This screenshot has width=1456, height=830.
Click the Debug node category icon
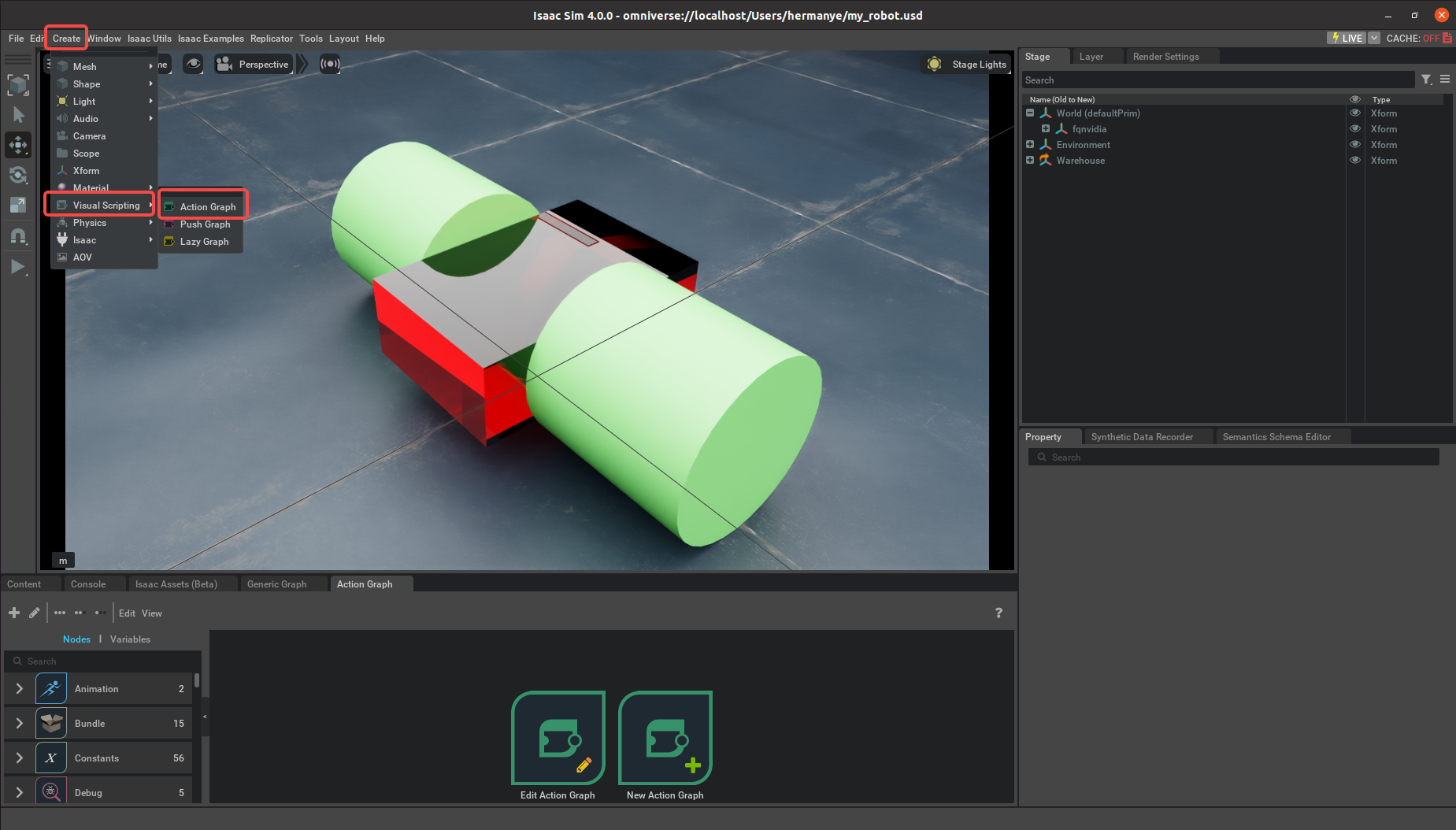51,791
